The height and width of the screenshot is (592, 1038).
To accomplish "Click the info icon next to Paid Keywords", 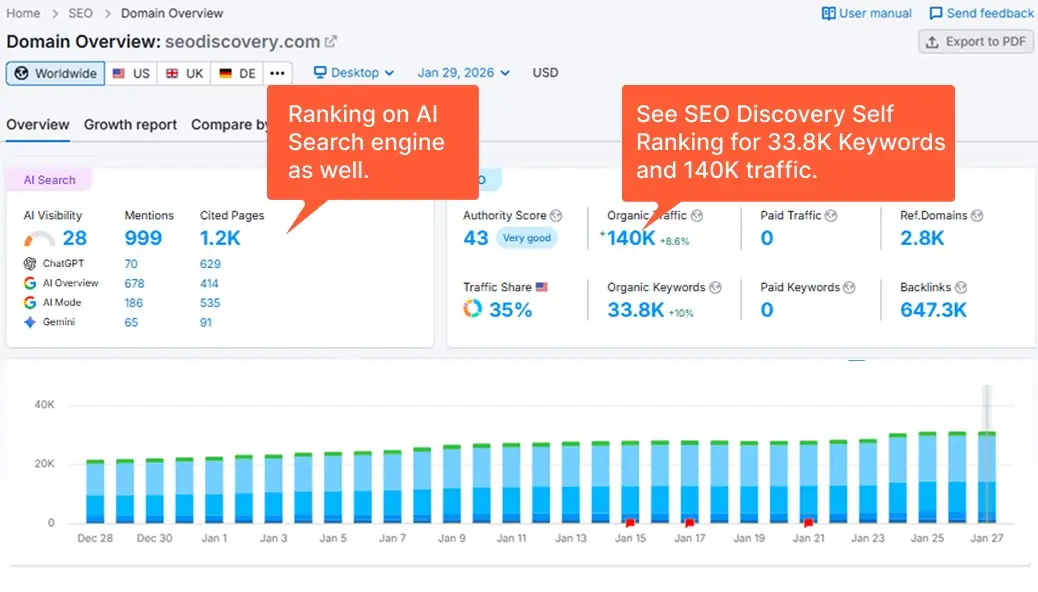I will 849,287.
